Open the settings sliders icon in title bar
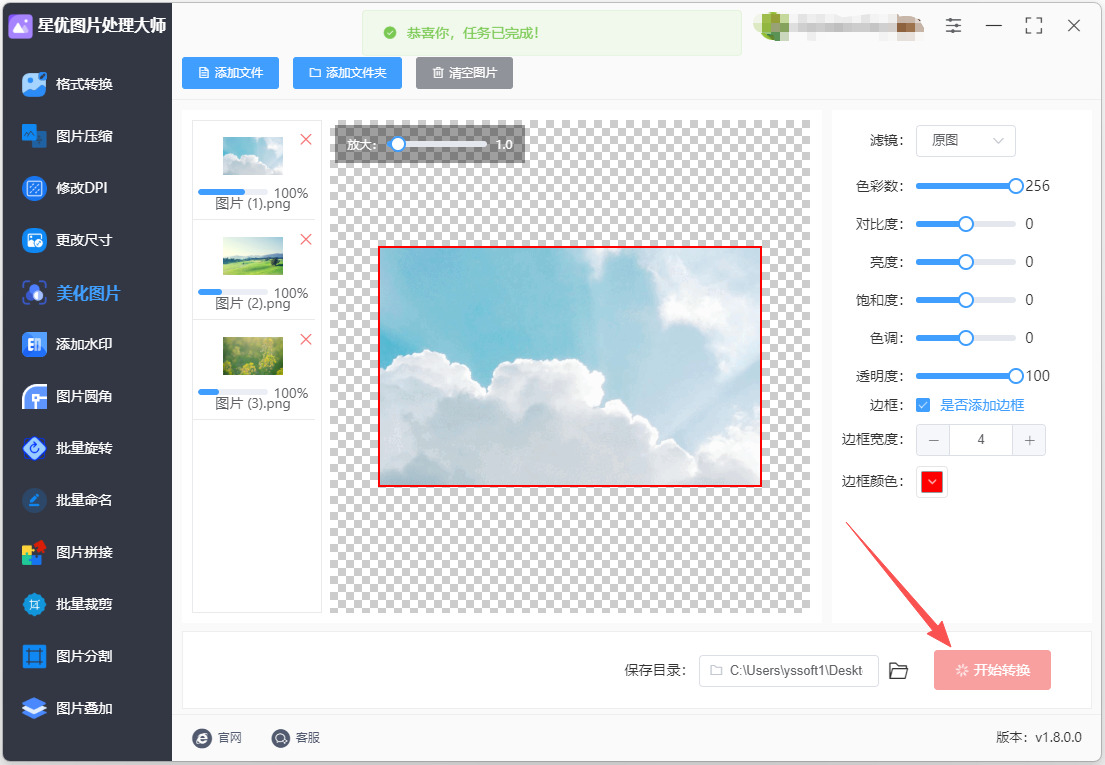The image size is (1105, 765). [953, 26]
